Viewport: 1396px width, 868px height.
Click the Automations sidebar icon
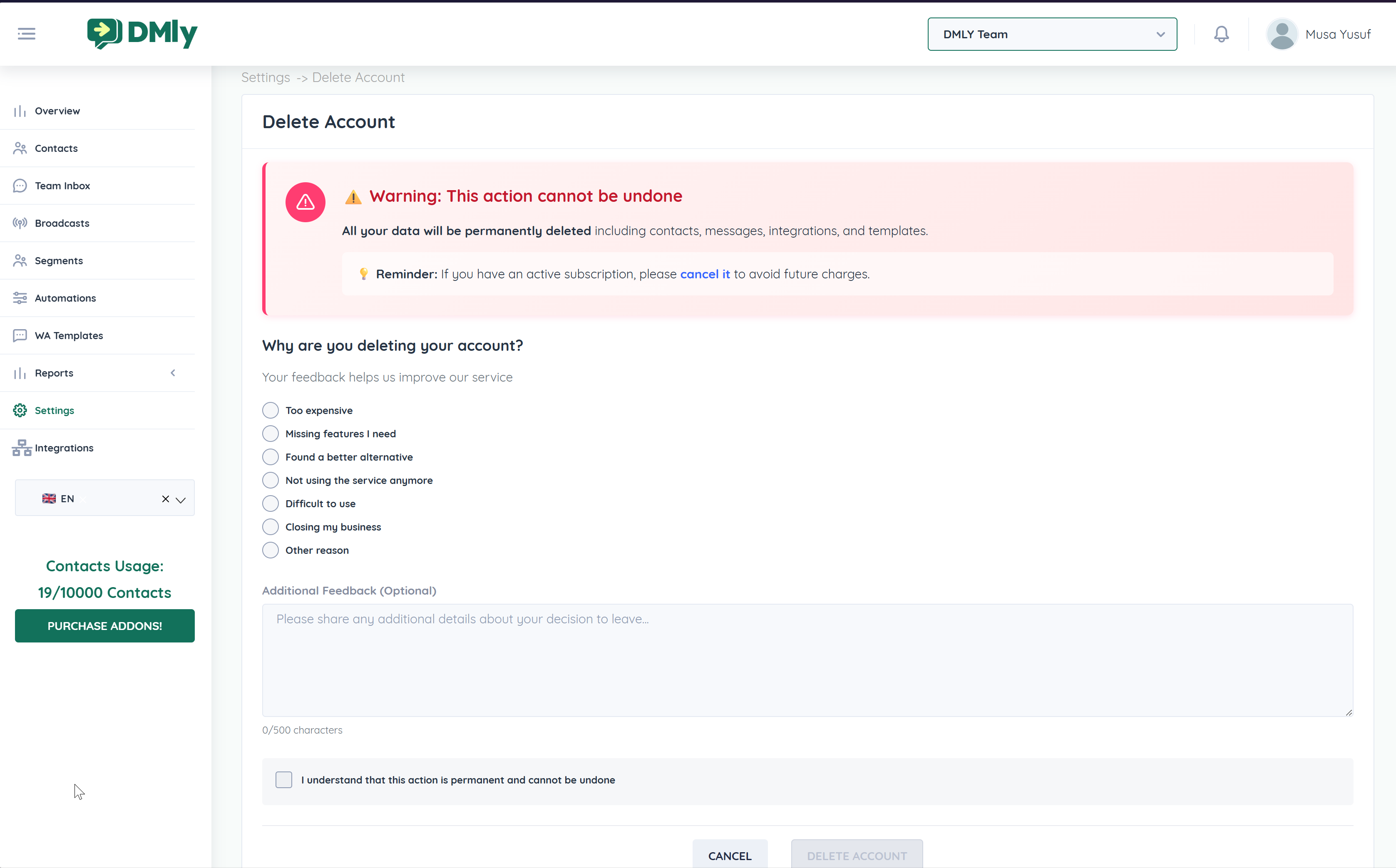pos(20,298)
